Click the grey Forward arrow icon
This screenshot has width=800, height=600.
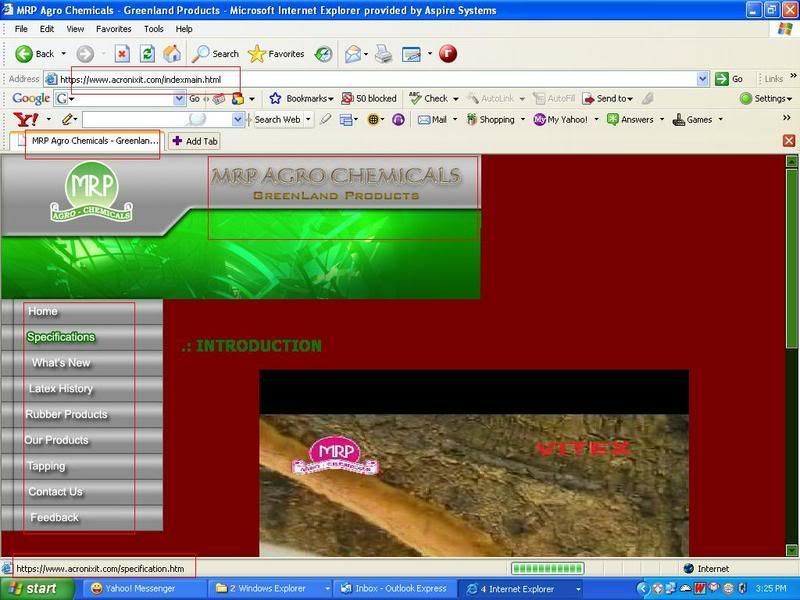click(x=85, y=54)
